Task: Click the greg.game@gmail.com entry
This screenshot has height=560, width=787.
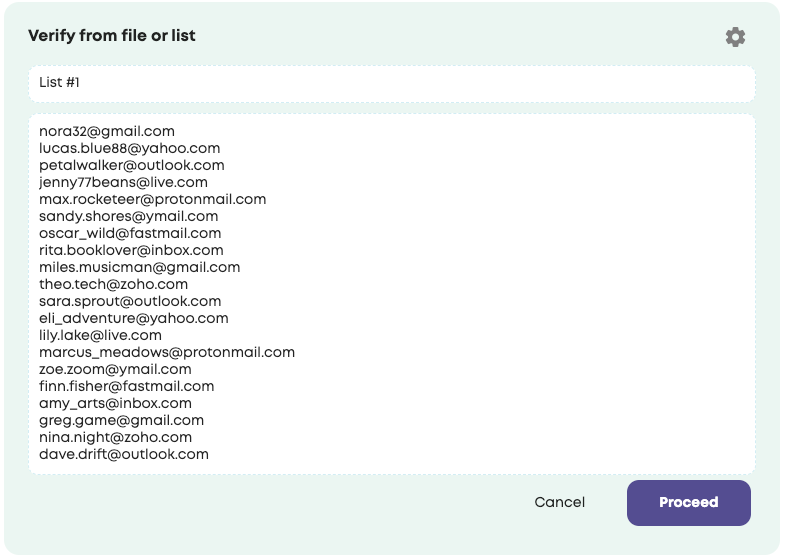Action: (121, 420)
